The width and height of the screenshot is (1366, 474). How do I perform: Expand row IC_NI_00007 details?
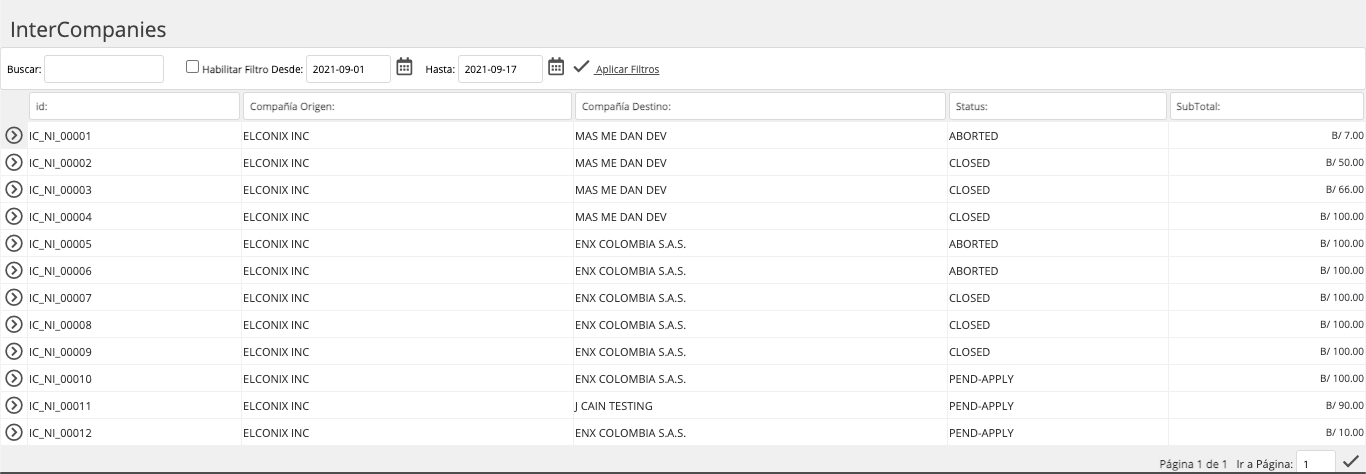(14, 297)
